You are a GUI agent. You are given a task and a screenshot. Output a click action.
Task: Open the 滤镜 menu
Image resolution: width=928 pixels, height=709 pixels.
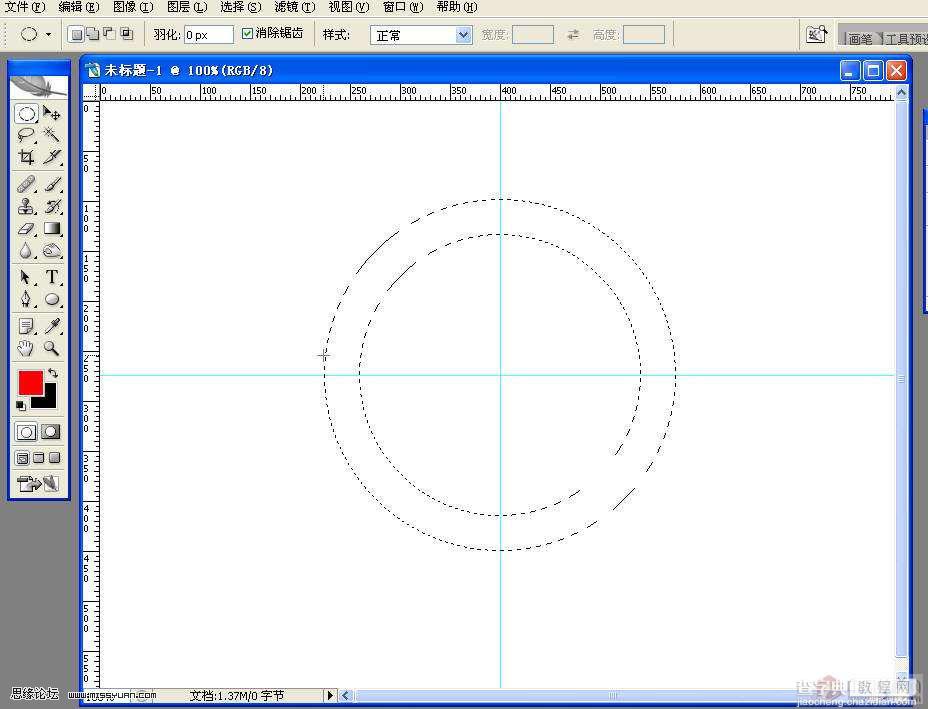pyautogui.click(x=295, y=7)
